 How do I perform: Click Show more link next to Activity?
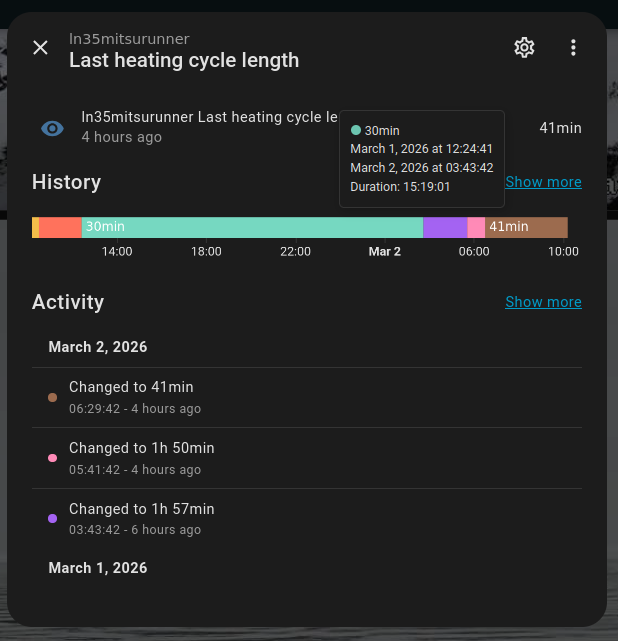tap(543, 302)
